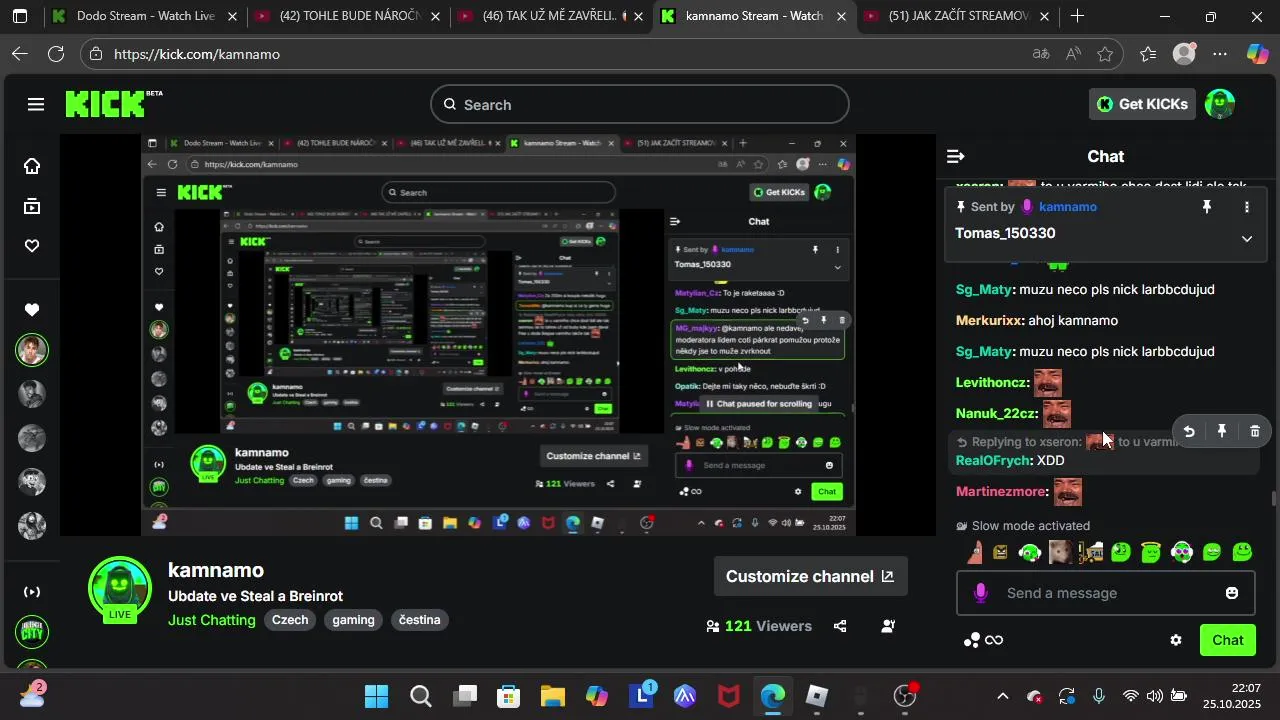The image size is (1280, 720).
Task: Open Following heart outline icon in sidebar
Action: 32,246
